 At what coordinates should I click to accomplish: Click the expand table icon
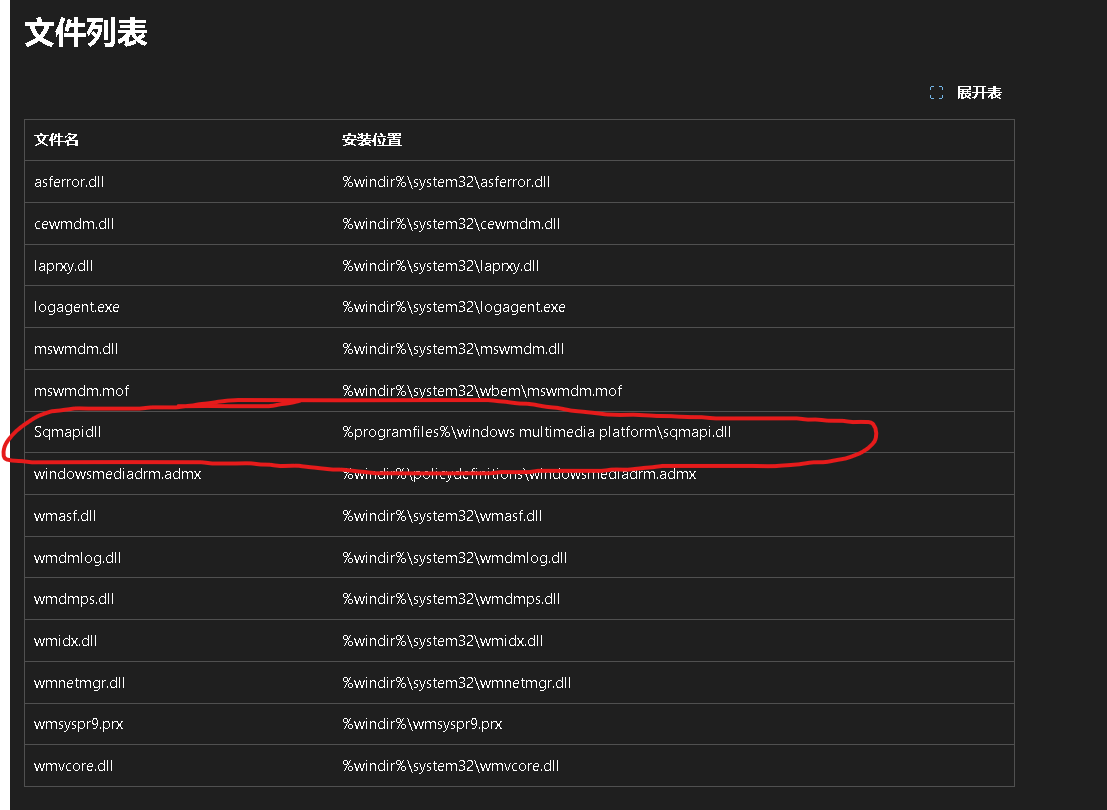coord(936,93)
